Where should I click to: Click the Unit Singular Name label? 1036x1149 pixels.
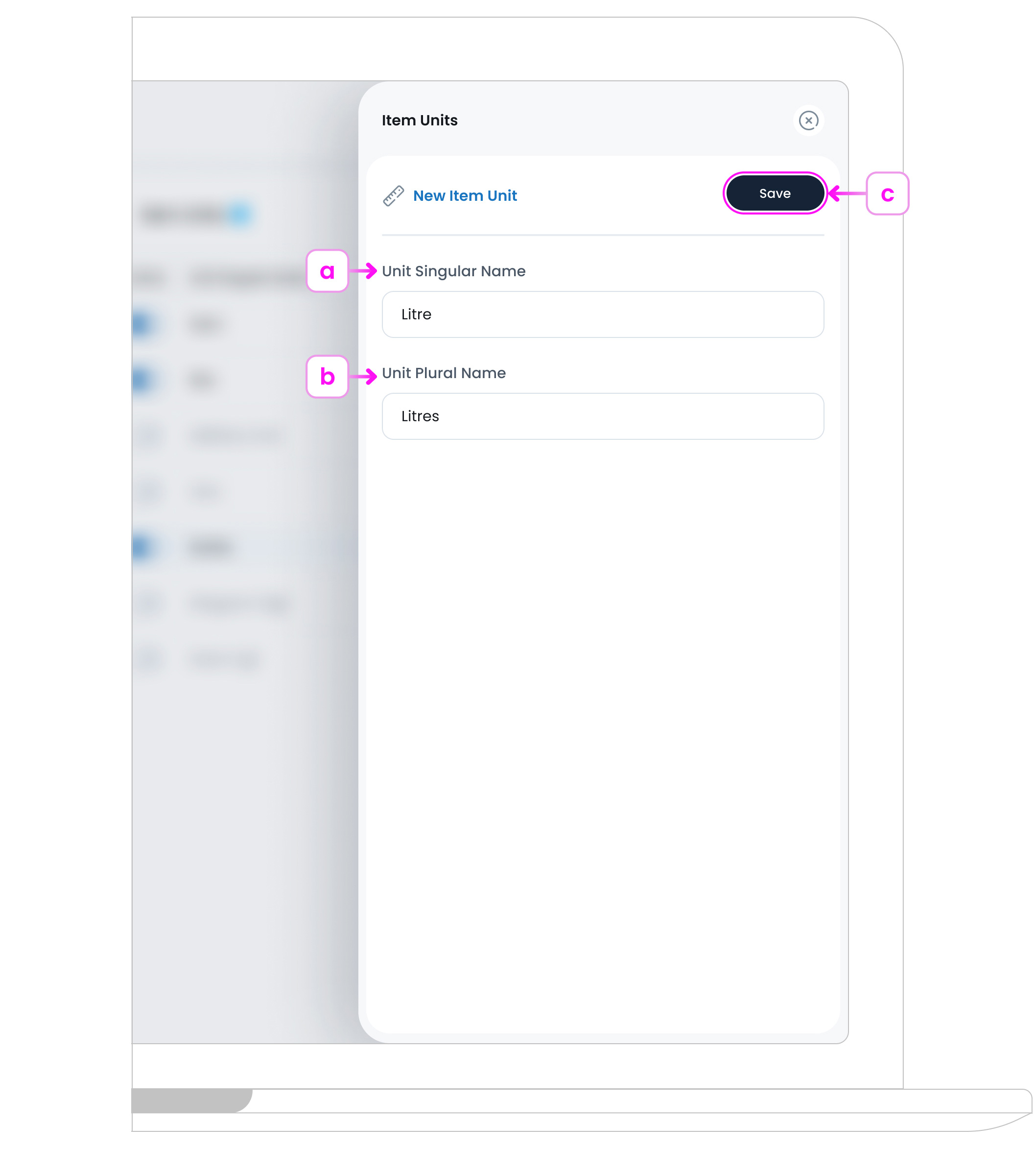[x=454, y=271]
